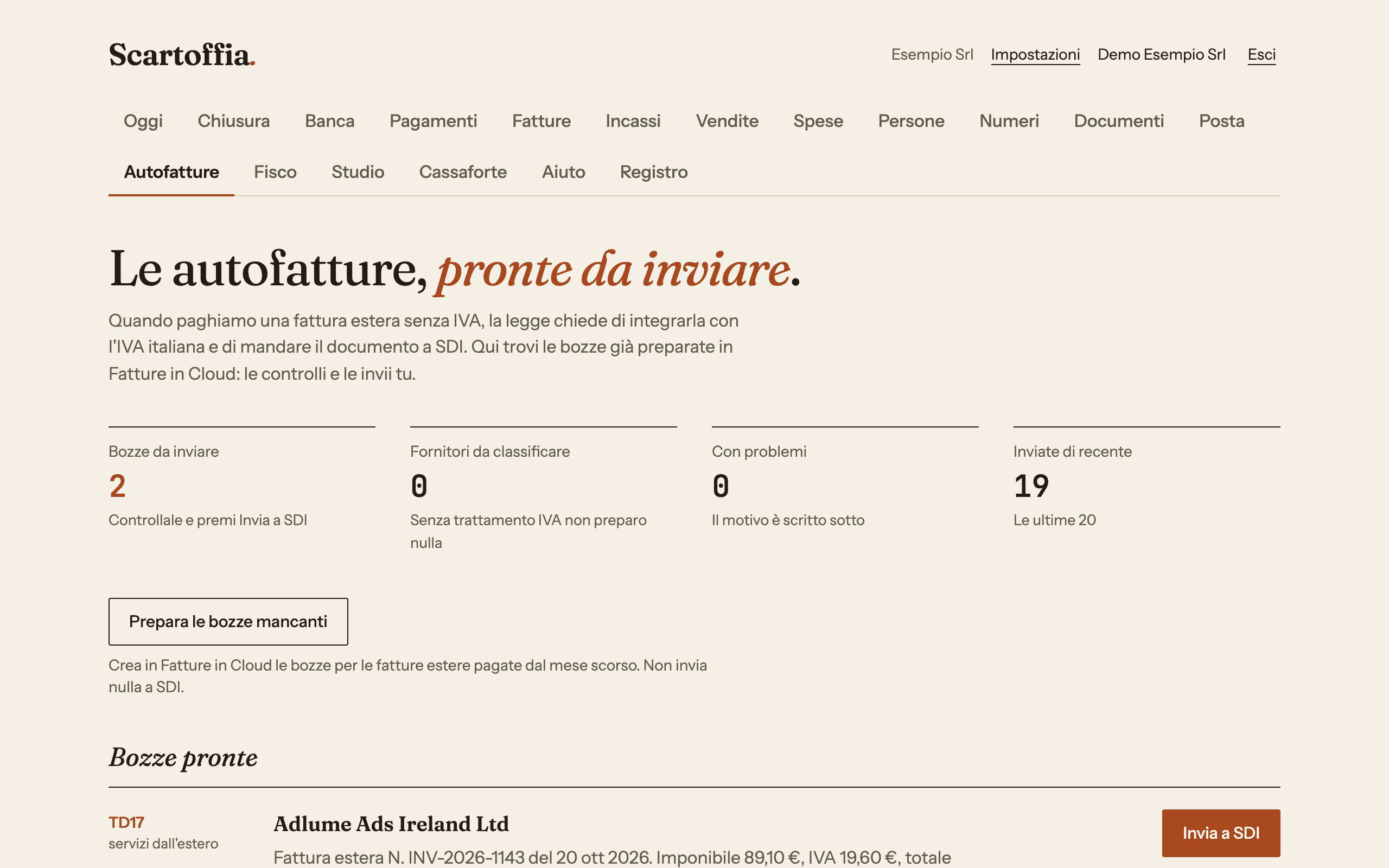Image resolution: width=1389 pixels, height=868 pixels.
Task: Click the Demo Esempio Srl user name
Action: (x=1161, y=55)
